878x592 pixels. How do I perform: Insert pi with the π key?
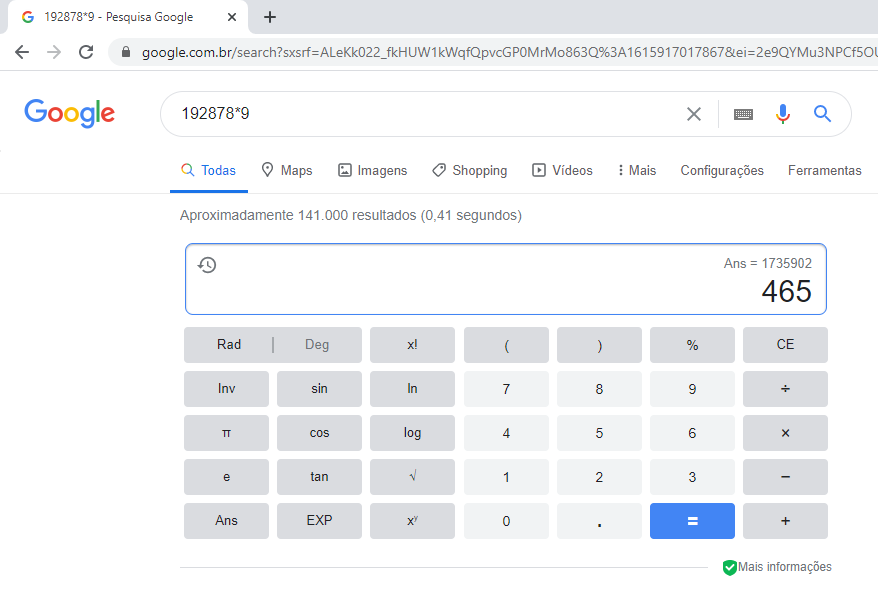pos(226,433)
